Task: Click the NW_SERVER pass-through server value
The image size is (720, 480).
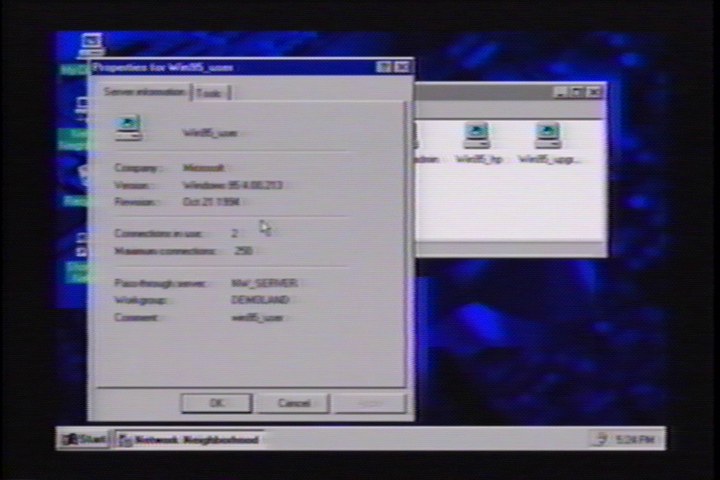Action: pyautogui.click(x=264, y=283)
